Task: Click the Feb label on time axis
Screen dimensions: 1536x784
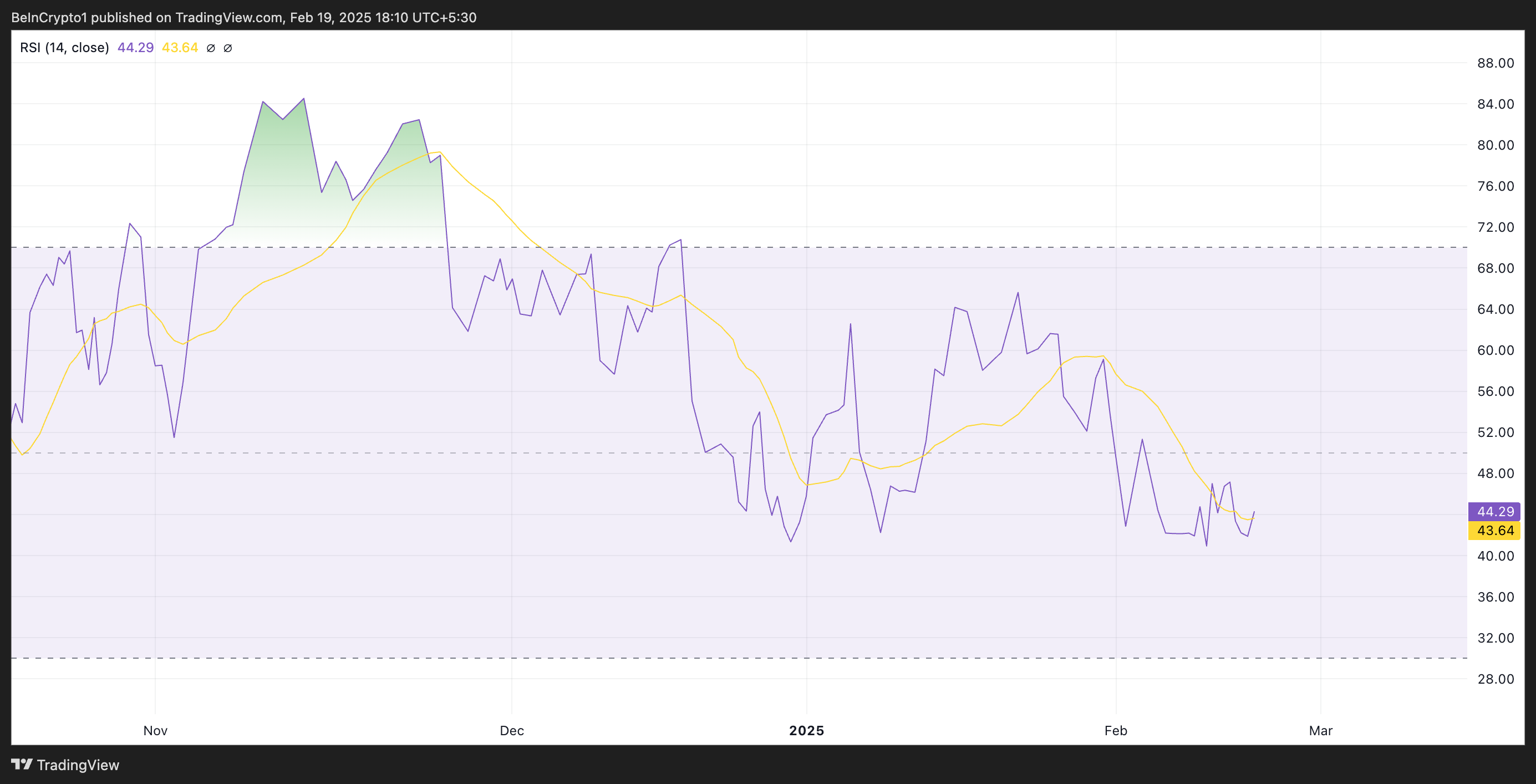Action: pyautogui.click(x=1116, y=730)
